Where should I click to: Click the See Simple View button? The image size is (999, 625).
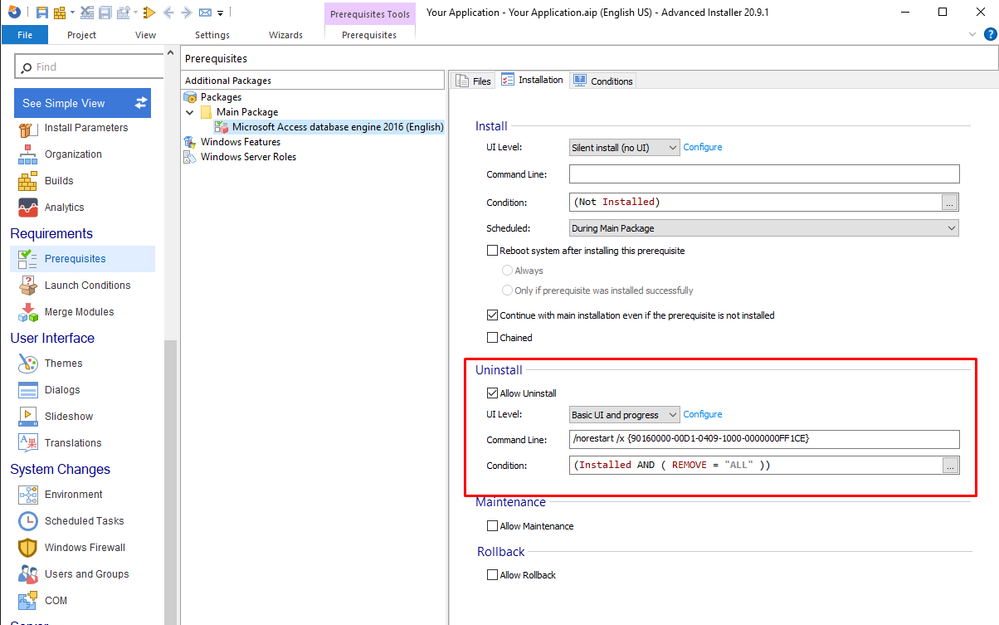click(x=82, y=103)
